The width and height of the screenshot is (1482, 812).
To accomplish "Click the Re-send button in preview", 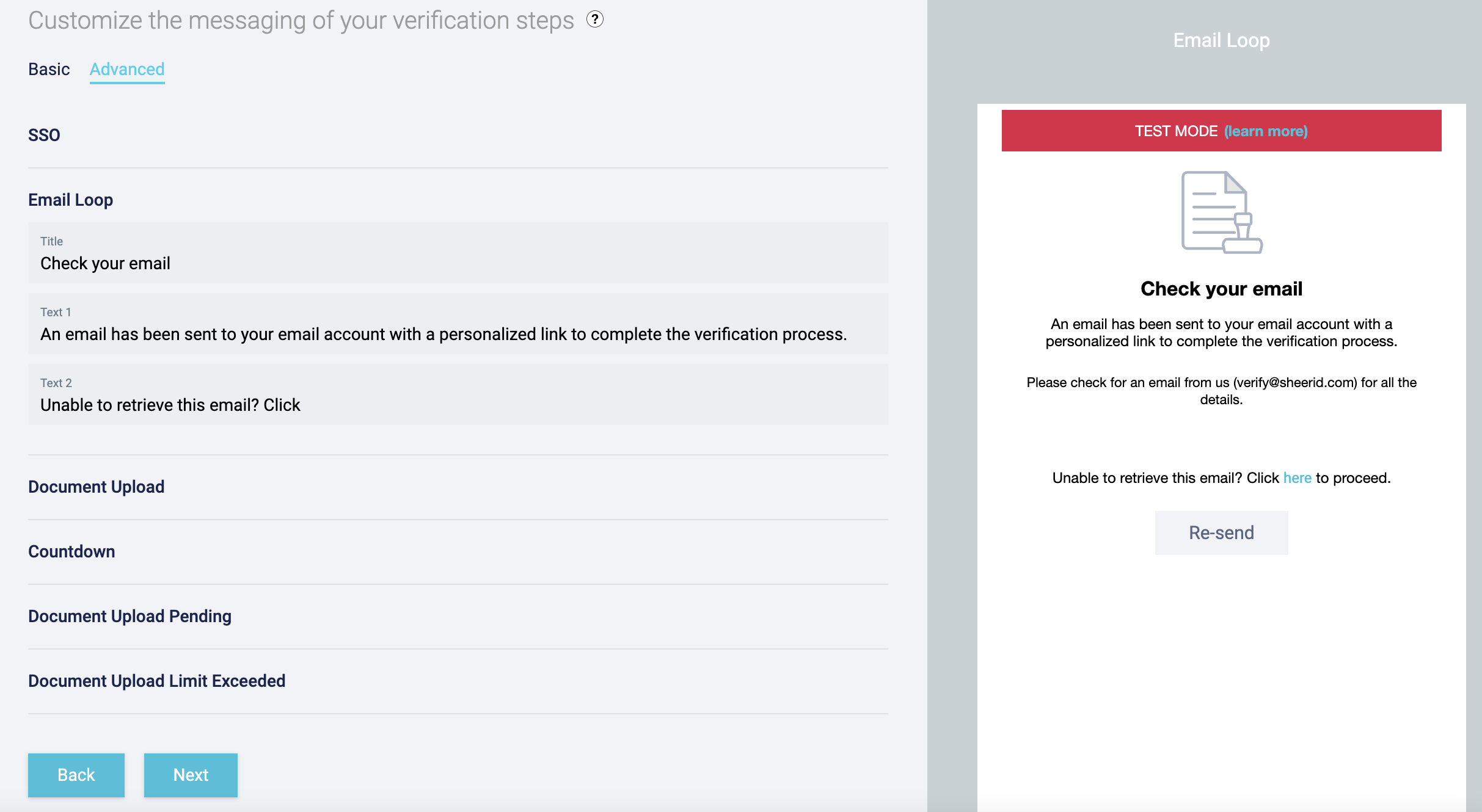I will click(x=1221, y=532).
